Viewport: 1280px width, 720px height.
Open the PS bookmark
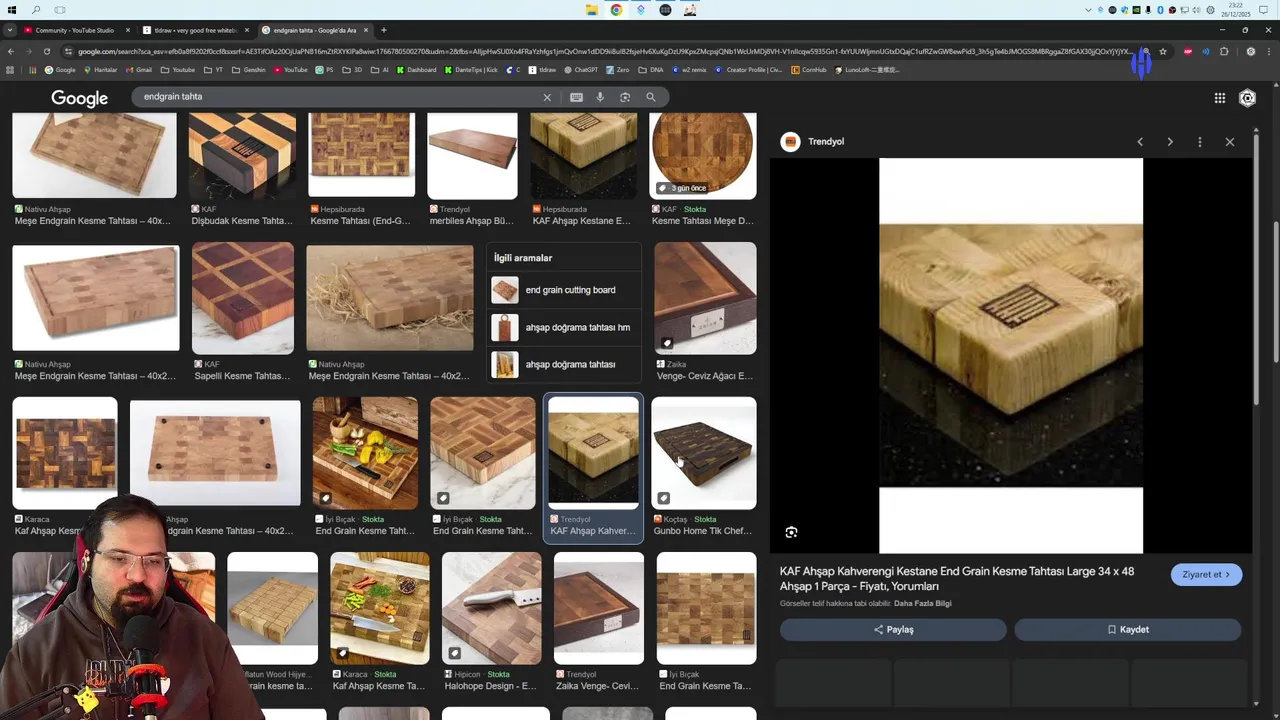pos(325,70)
